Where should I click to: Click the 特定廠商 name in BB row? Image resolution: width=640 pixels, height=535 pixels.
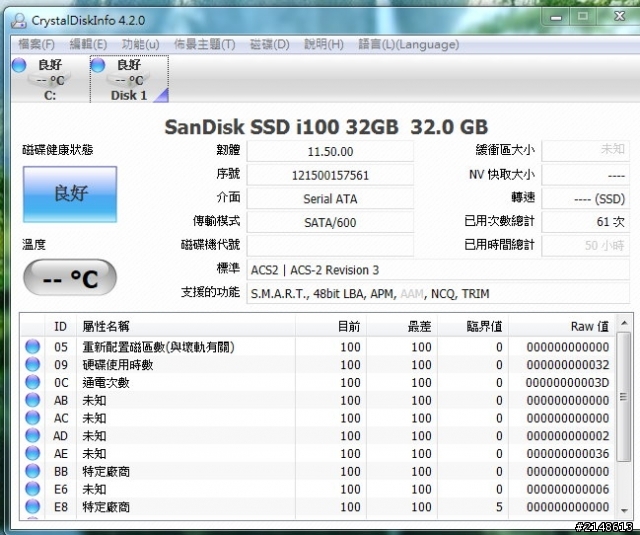tap(106, 471)
